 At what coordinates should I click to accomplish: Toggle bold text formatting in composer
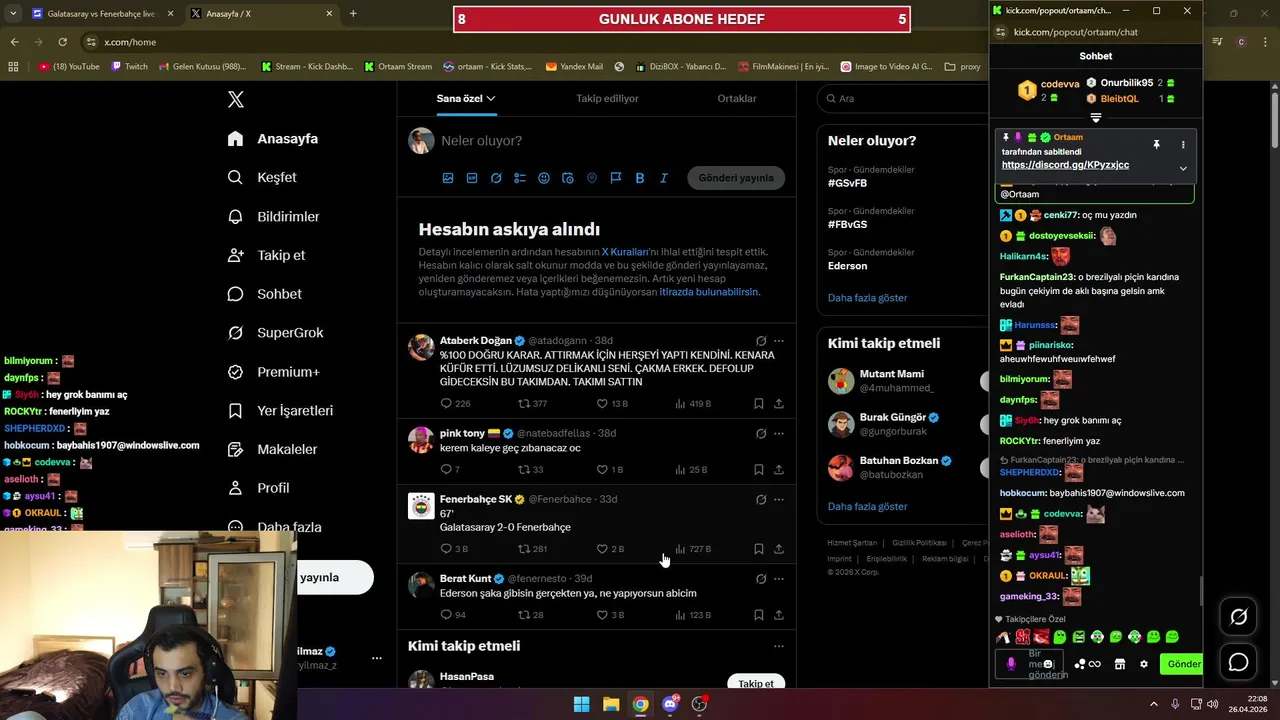pos(640,178)
